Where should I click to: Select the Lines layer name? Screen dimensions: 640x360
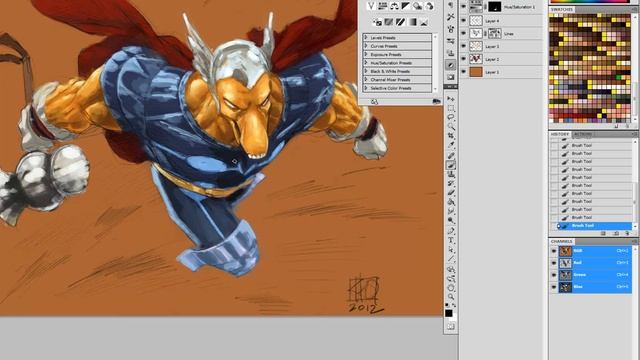pos(509,34)
